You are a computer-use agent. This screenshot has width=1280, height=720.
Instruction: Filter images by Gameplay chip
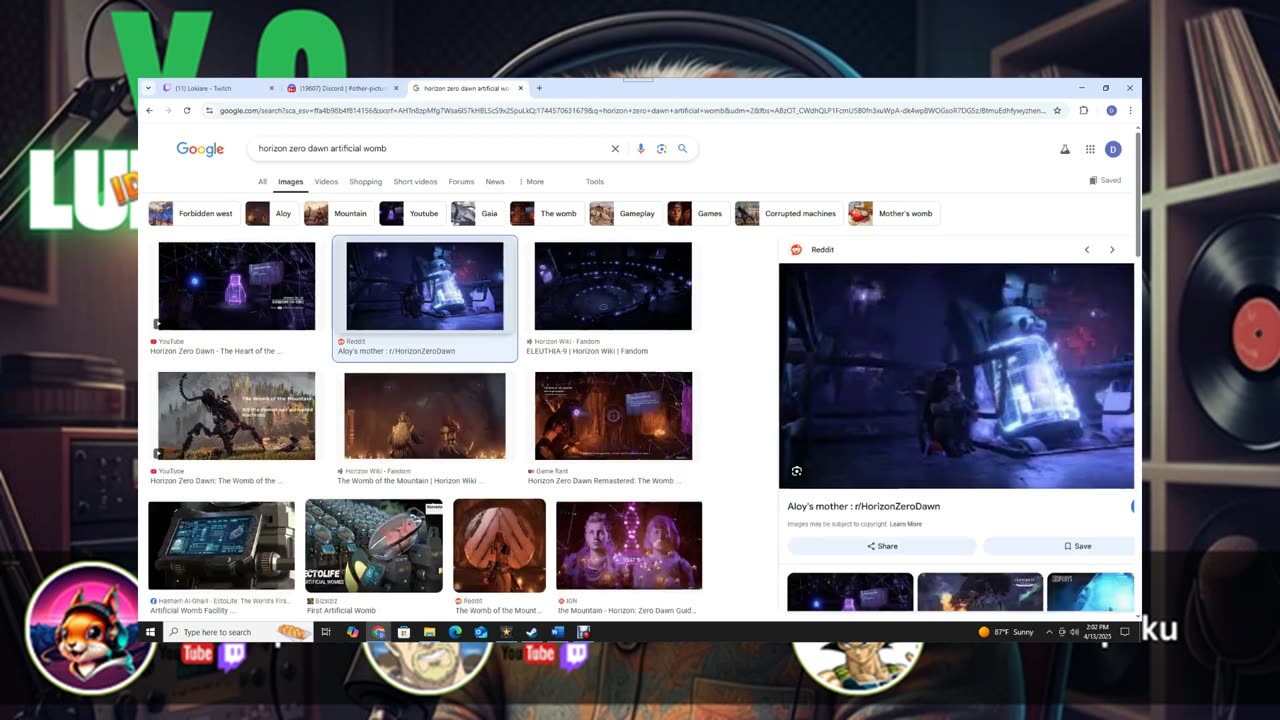pos(625,214)
